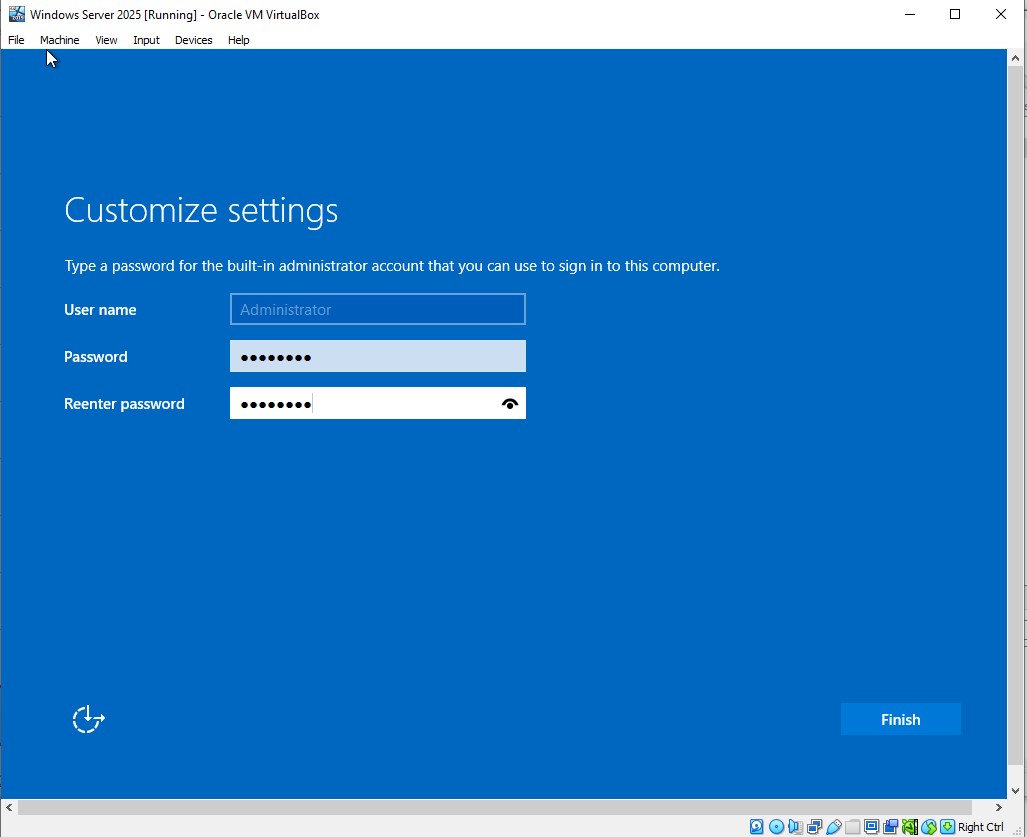The image size is (1027, 837).
Task: Reveal password with the eye icon
Action: (x=510, y=404)
